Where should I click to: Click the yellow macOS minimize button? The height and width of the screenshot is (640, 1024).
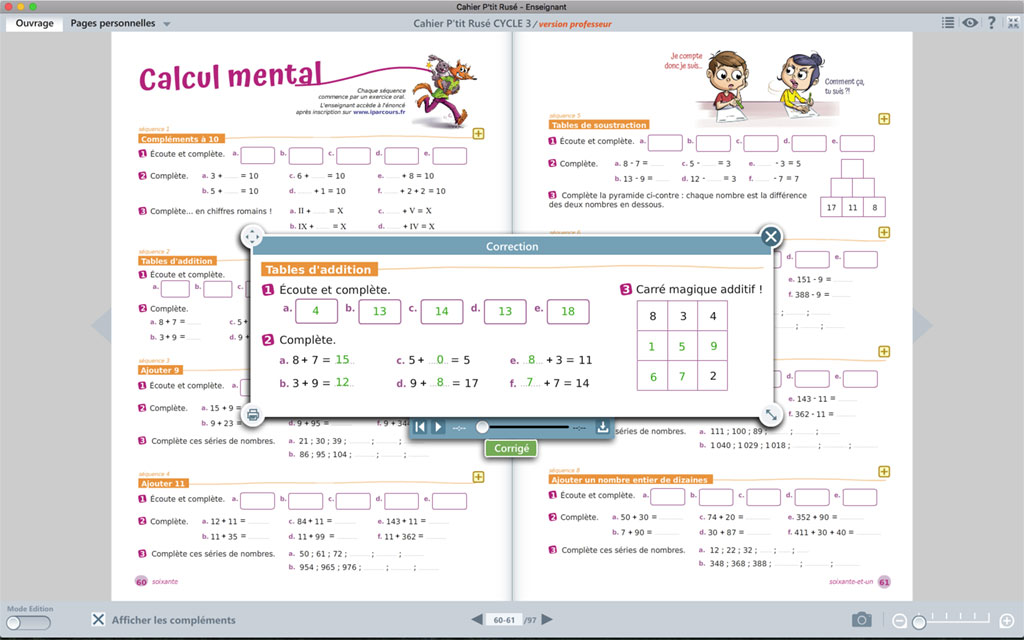[x=20, y=7]
